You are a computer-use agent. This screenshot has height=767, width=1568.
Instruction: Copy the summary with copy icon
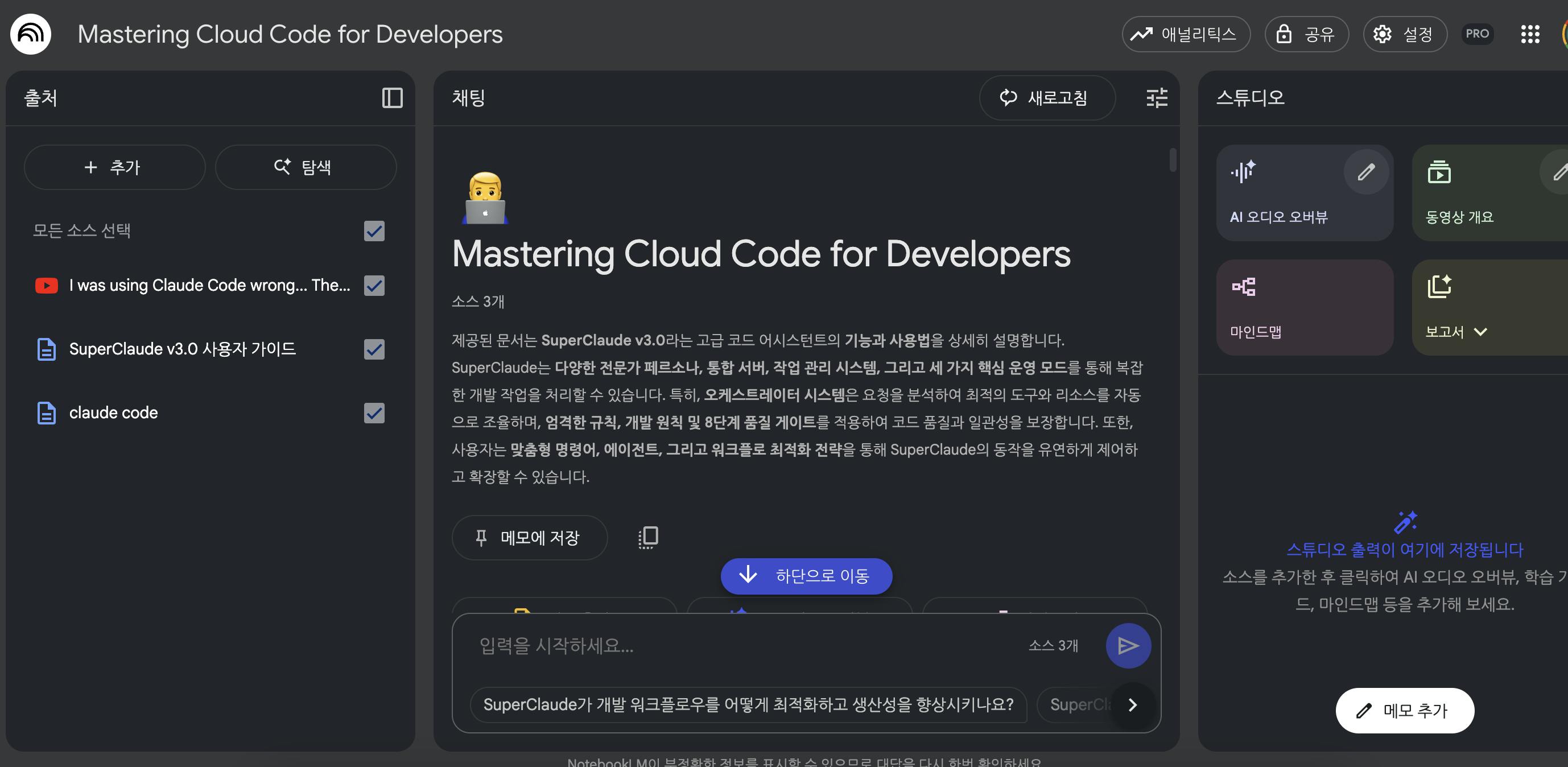click(647, 538)
